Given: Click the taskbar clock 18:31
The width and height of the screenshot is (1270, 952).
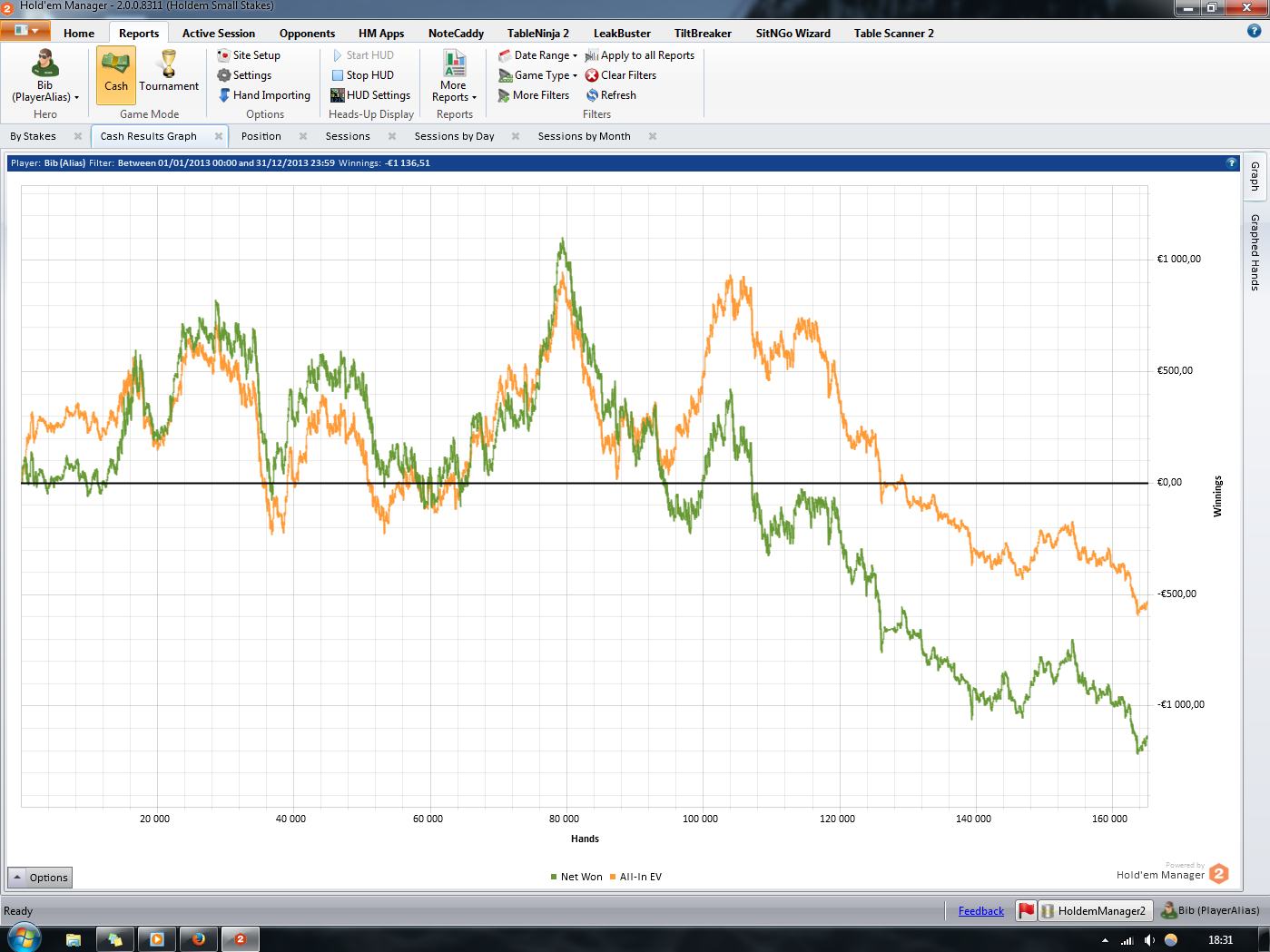Looking at the screenshot, I should (1220, 940).
